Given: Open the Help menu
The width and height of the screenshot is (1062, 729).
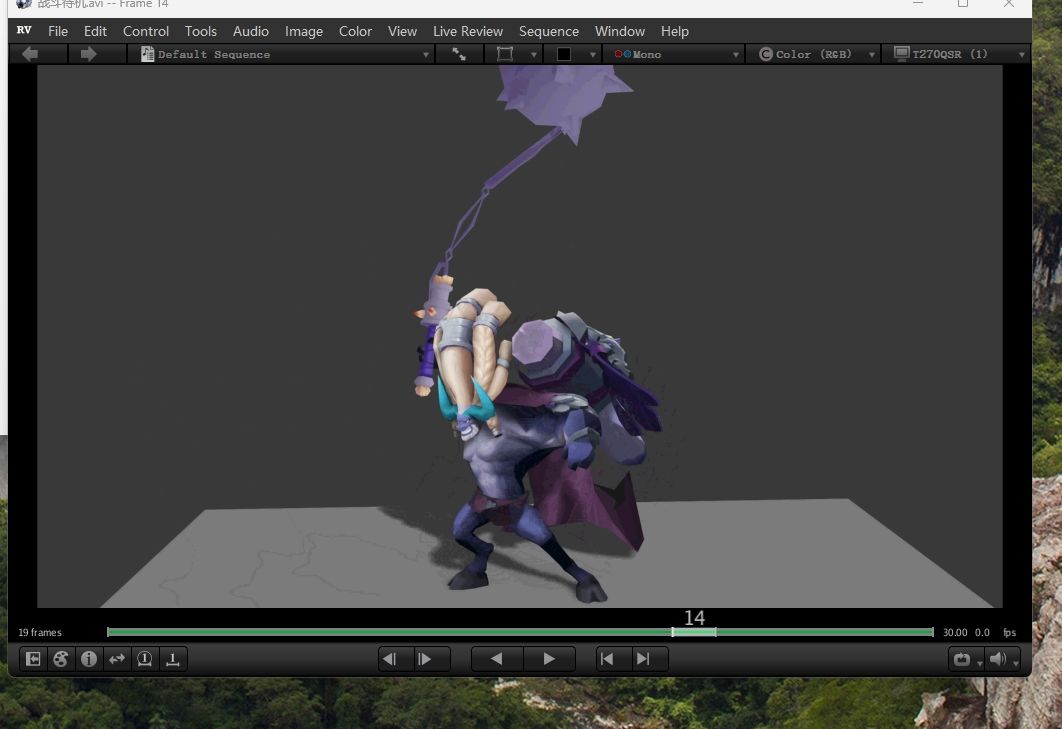Looking at the screenshot, I should [675, 31].
